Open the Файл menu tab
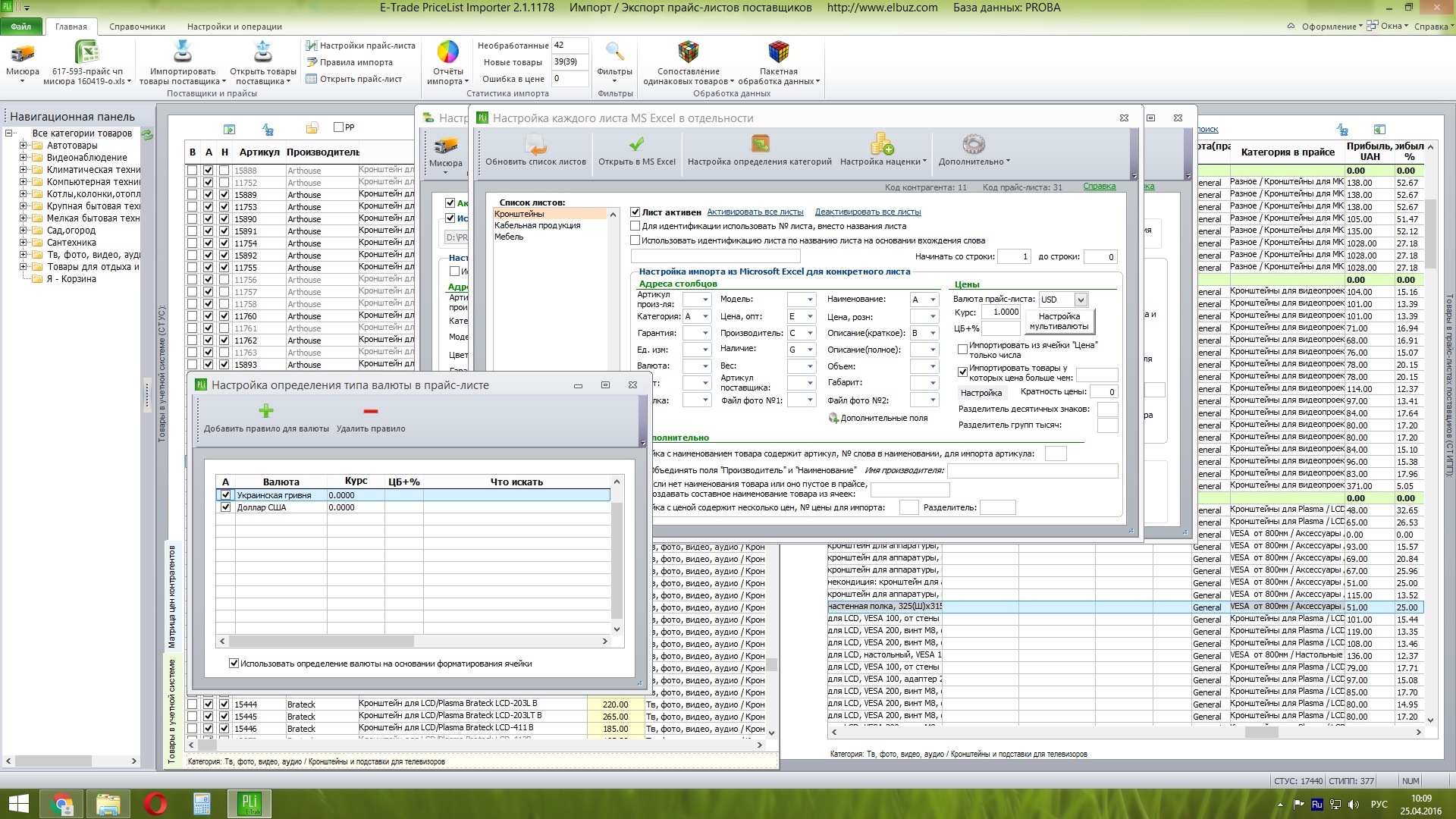 tap(21, 27)
